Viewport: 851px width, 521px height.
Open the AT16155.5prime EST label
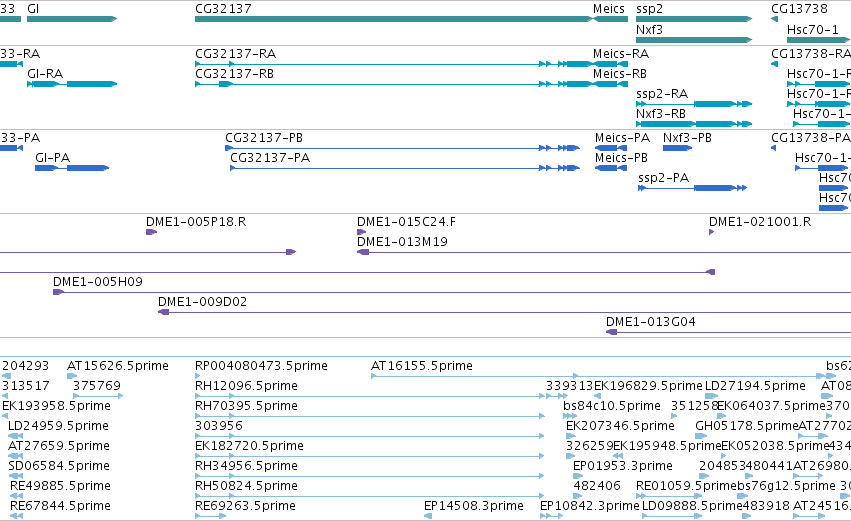(x=422, y=366)
